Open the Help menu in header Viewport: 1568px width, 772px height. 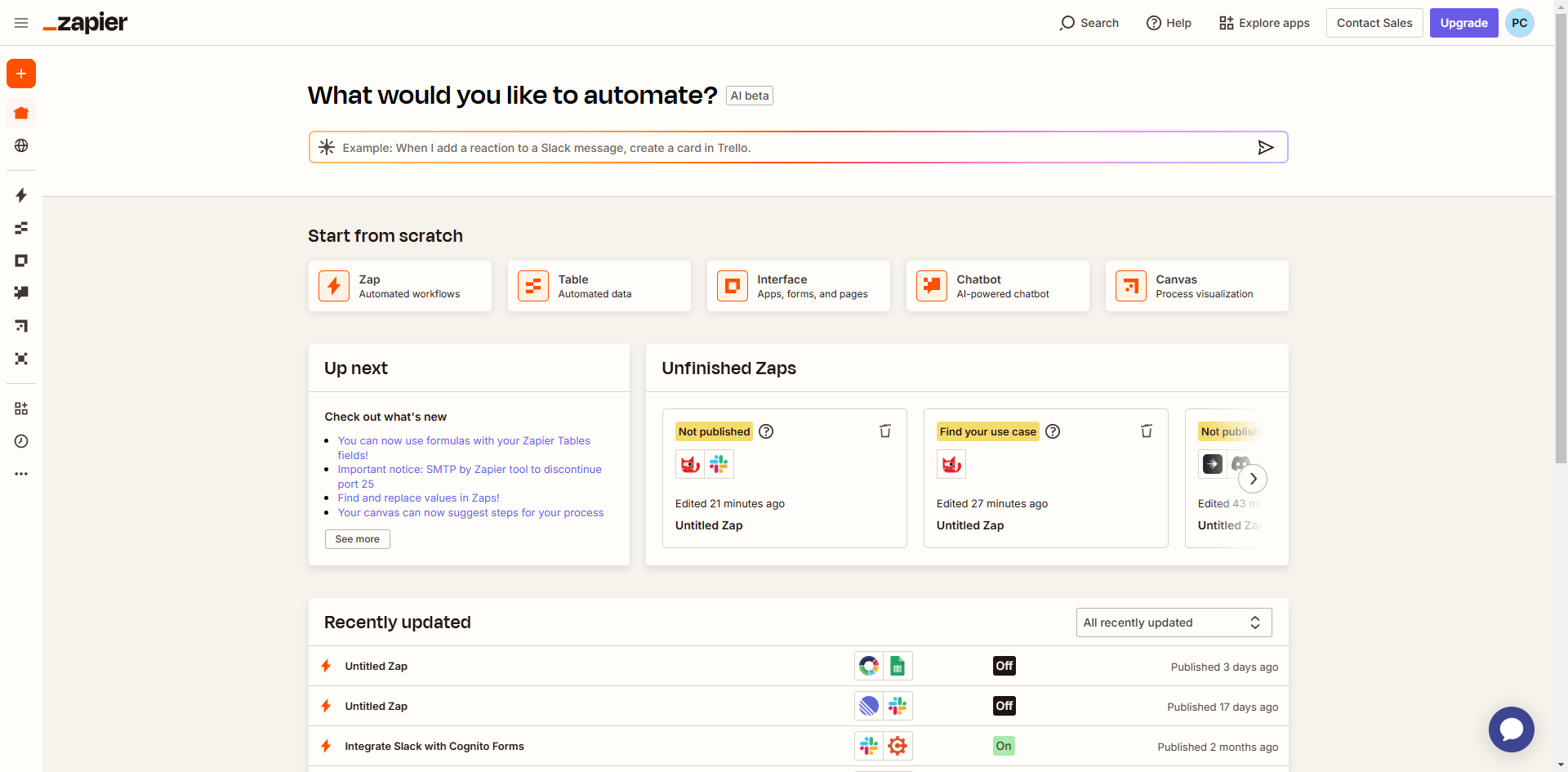click(x=1169, y=23)
